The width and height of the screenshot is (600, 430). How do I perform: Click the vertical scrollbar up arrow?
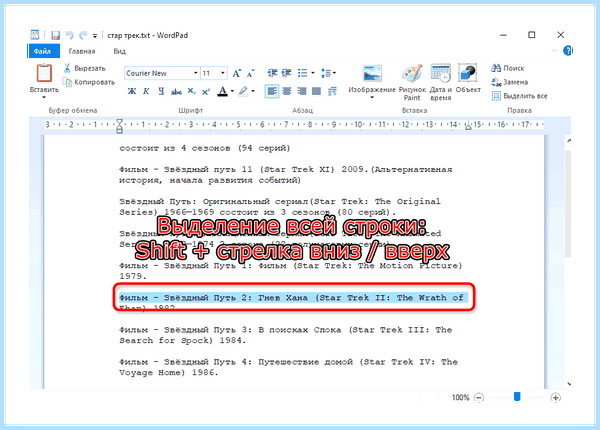tap(569, 141)
